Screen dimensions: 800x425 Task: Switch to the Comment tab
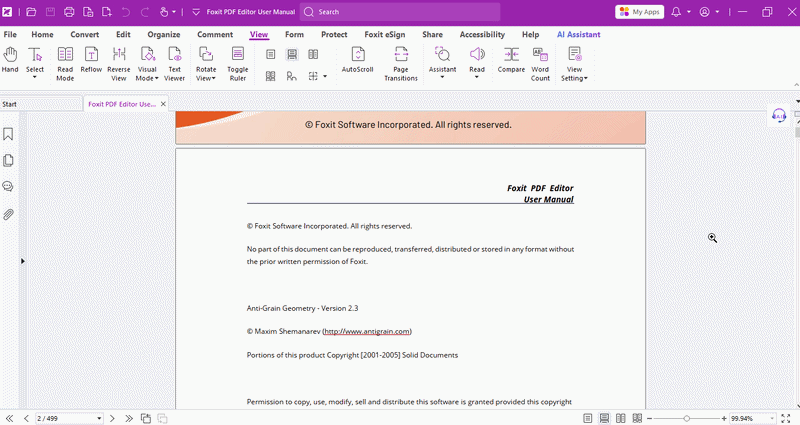click(x=215, y=34)
